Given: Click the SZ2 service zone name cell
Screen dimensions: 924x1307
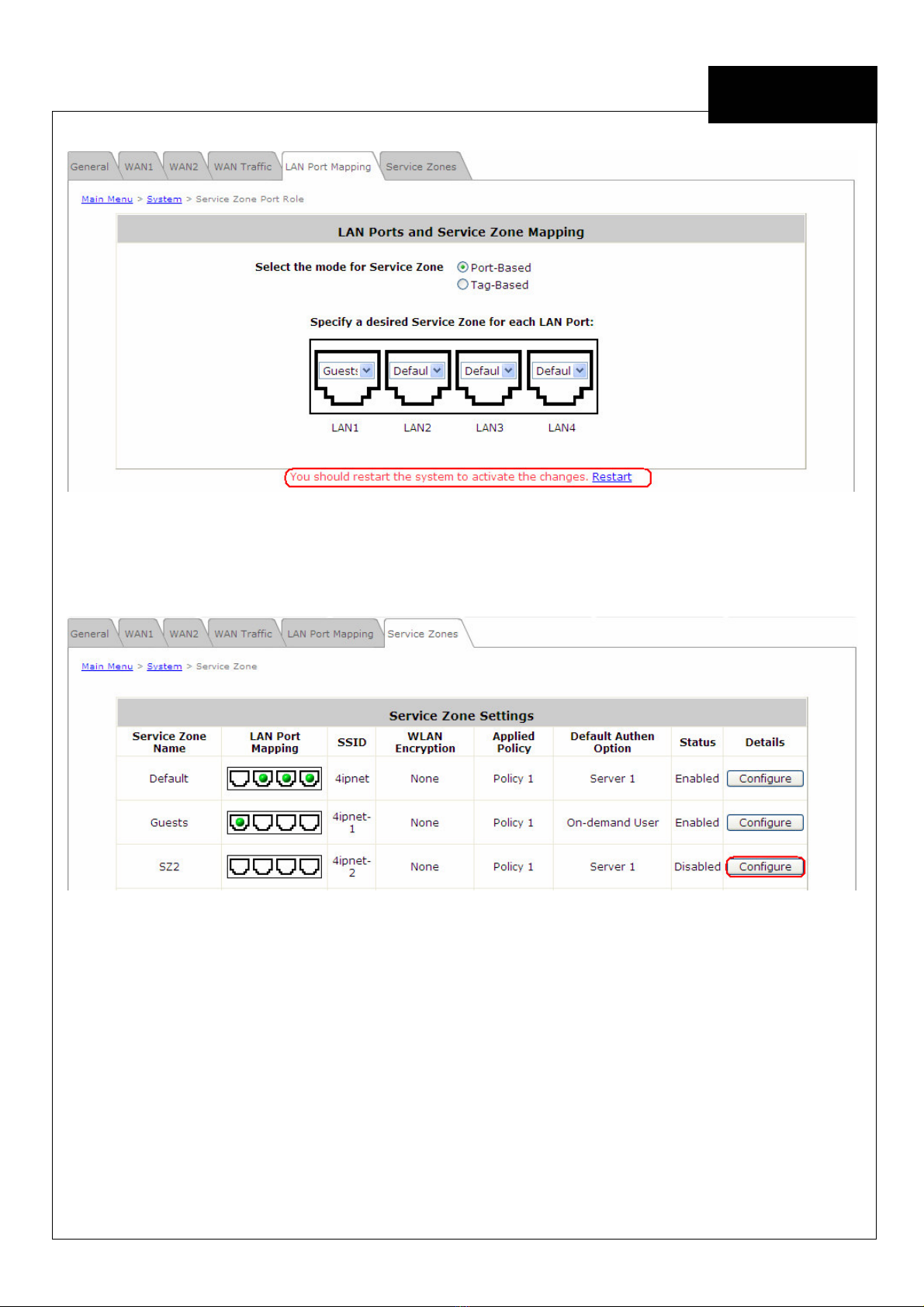Looking at the screenshot, I should (x=169, y=866).
